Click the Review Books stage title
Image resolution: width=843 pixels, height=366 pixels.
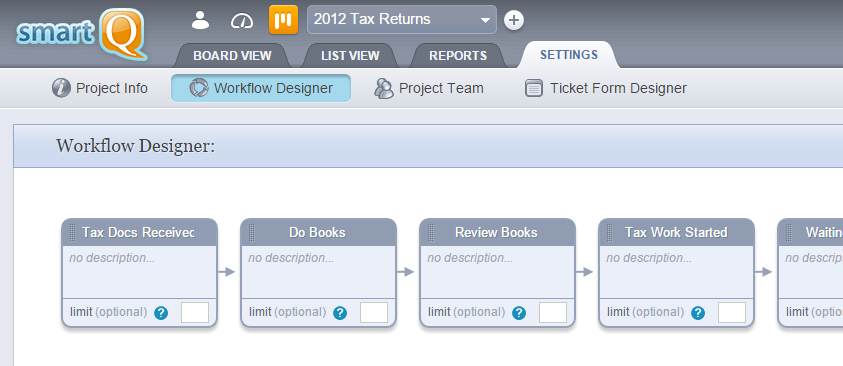point(496,233)
